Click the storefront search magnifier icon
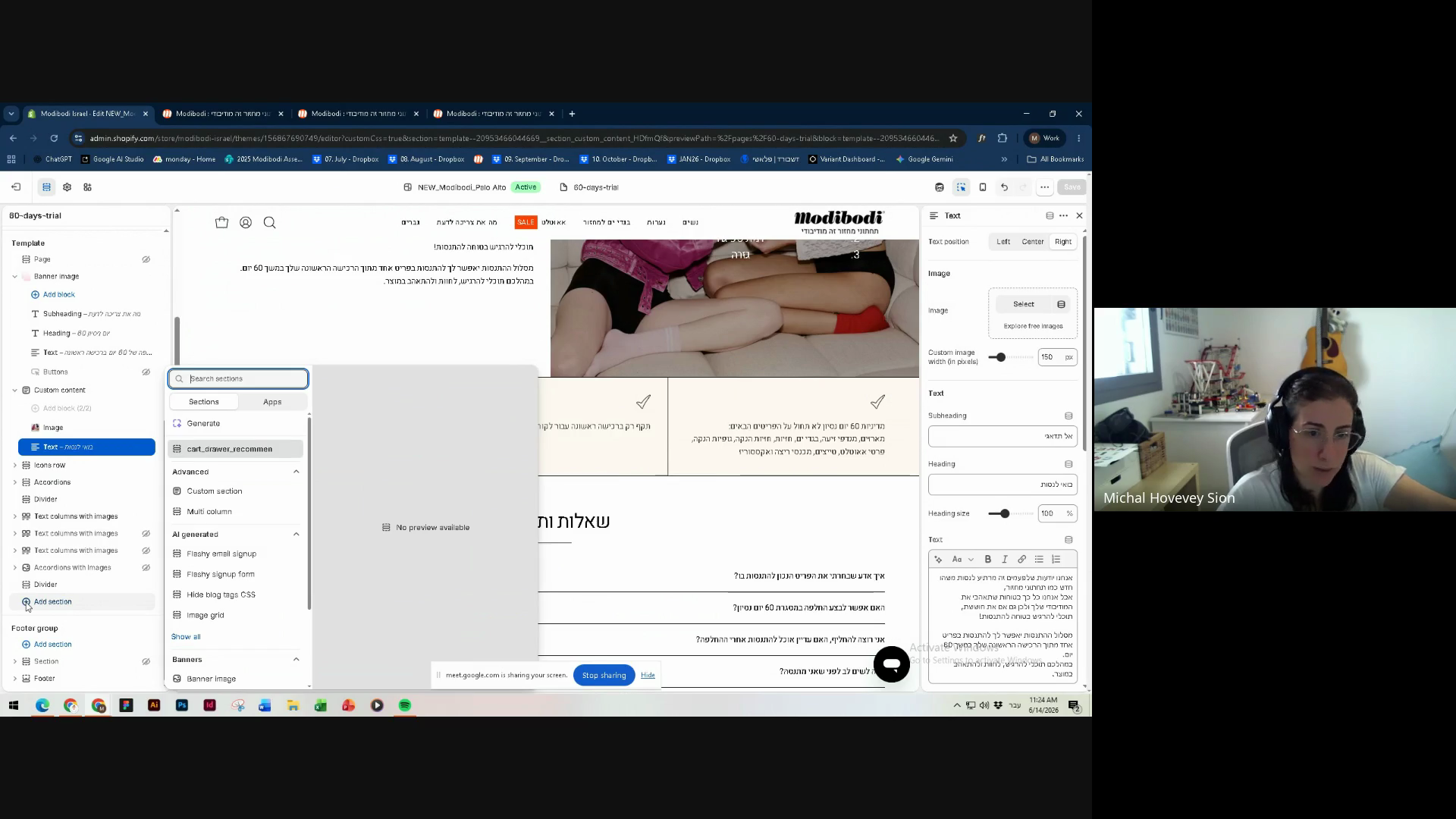The width and height of the screenshot is (1456, 819). [269, 223]
